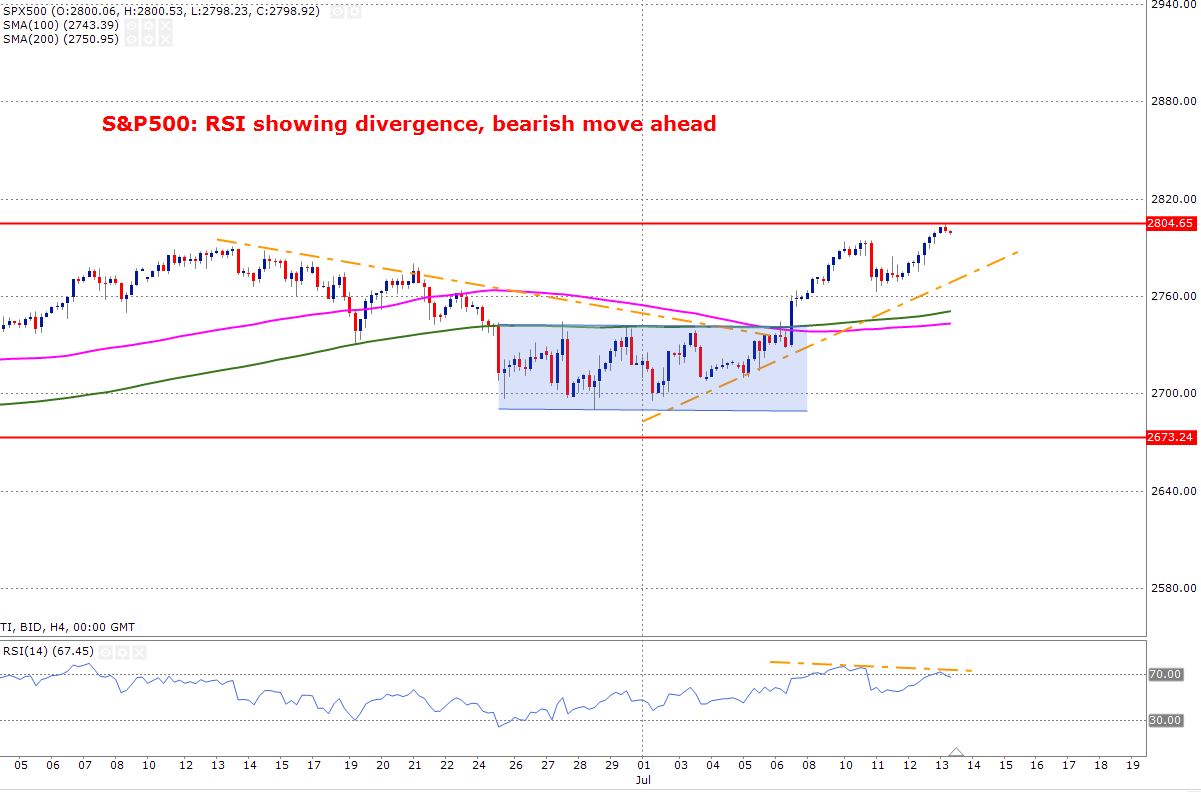1201x792 pixels.
Task: Click the small triangle marker at bottom of RSI panel
Action: pyautogui.click(x=957, y=750)
